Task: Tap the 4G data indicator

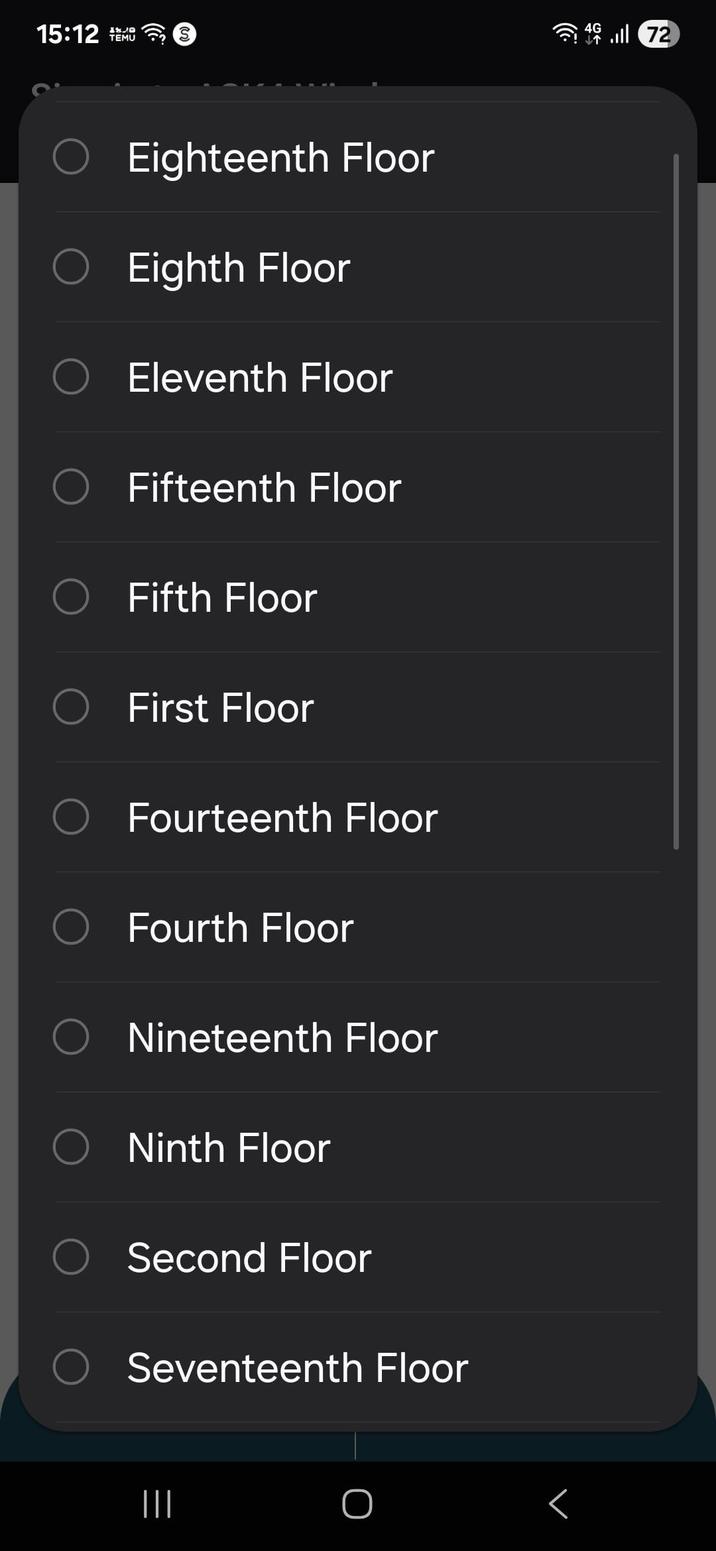Action: click(592, 33)
